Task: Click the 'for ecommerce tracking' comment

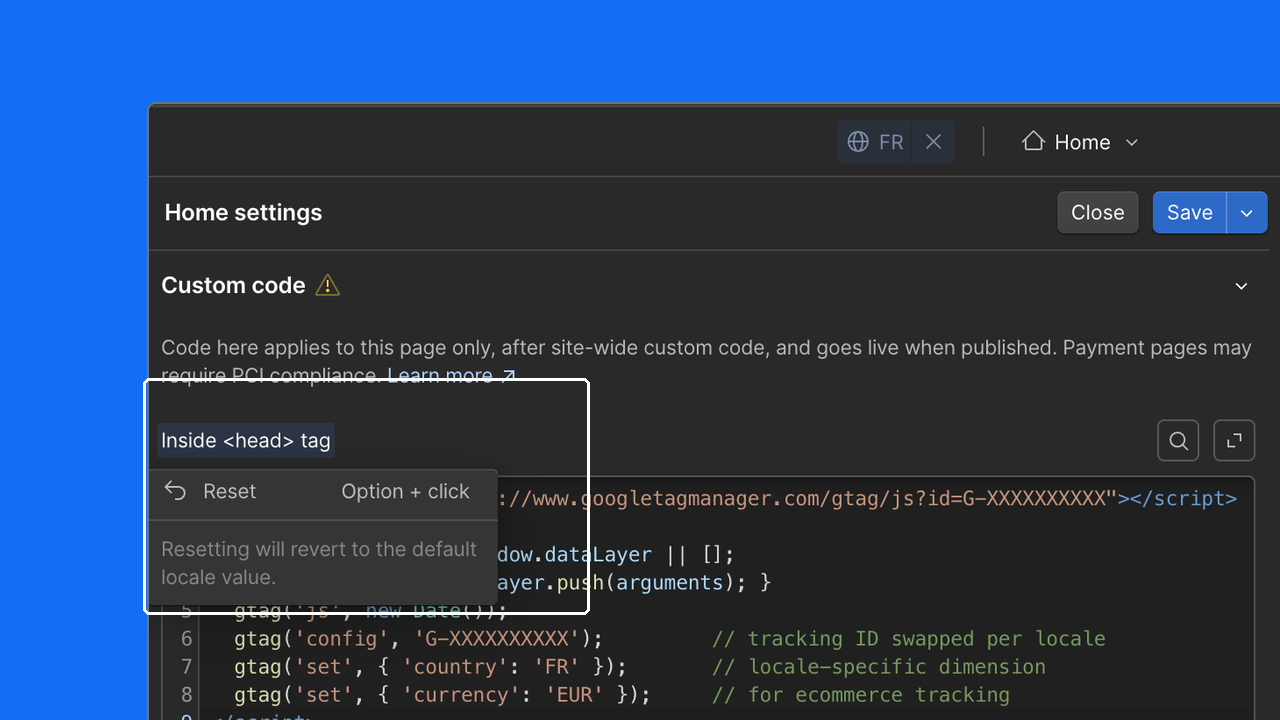Action: click(x=861, y=695)
